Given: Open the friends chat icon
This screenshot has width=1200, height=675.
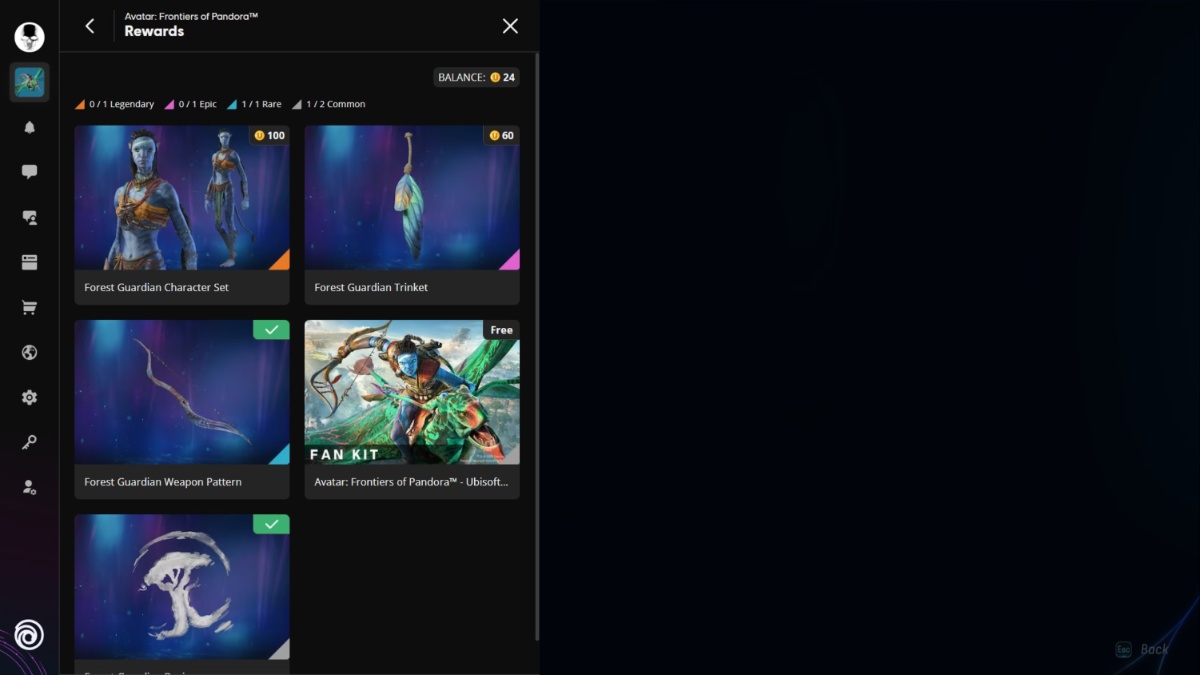Looking at the screenshot, I should click(29, 217).
